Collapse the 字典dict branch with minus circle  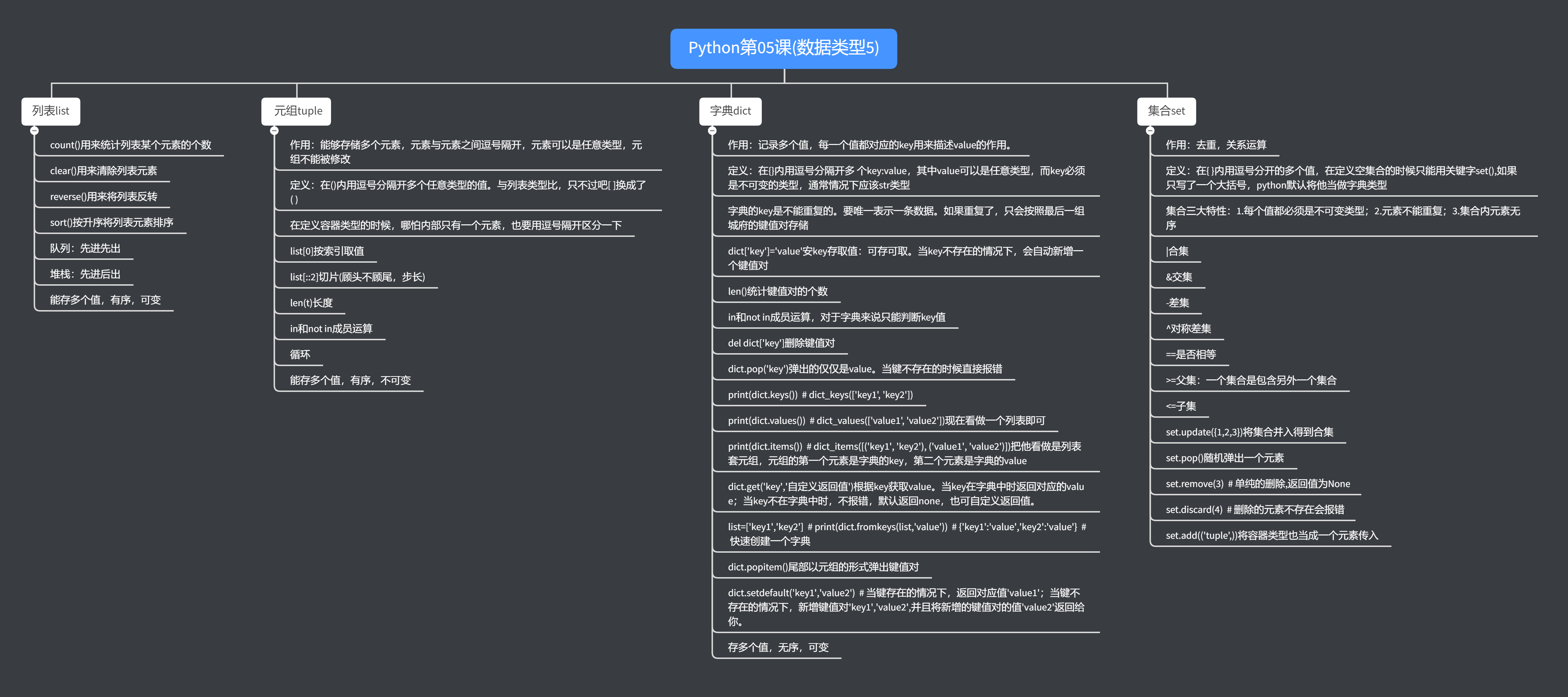tap(712, 130)
